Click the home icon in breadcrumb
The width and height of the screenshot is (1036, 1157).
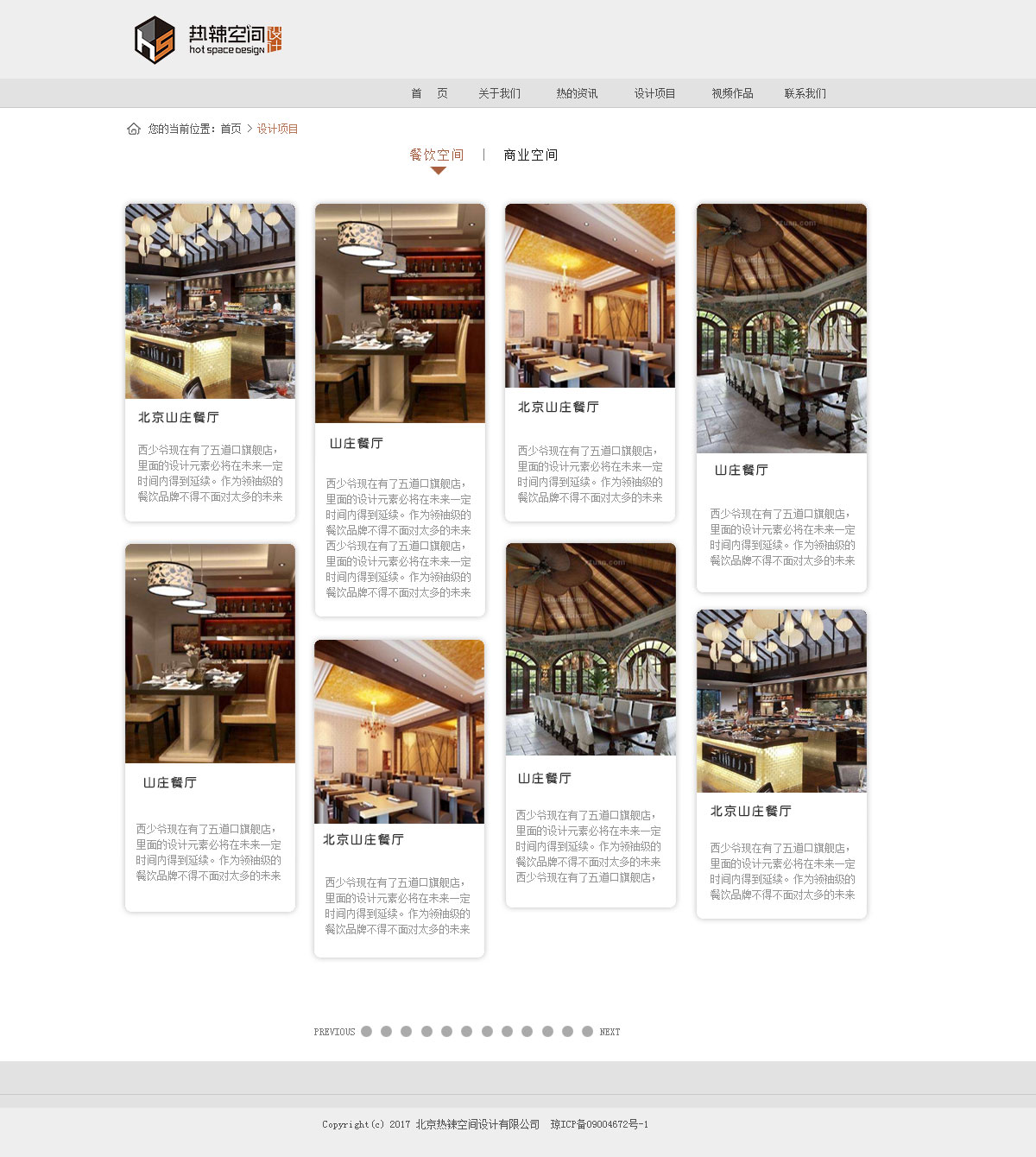(134, 129)
